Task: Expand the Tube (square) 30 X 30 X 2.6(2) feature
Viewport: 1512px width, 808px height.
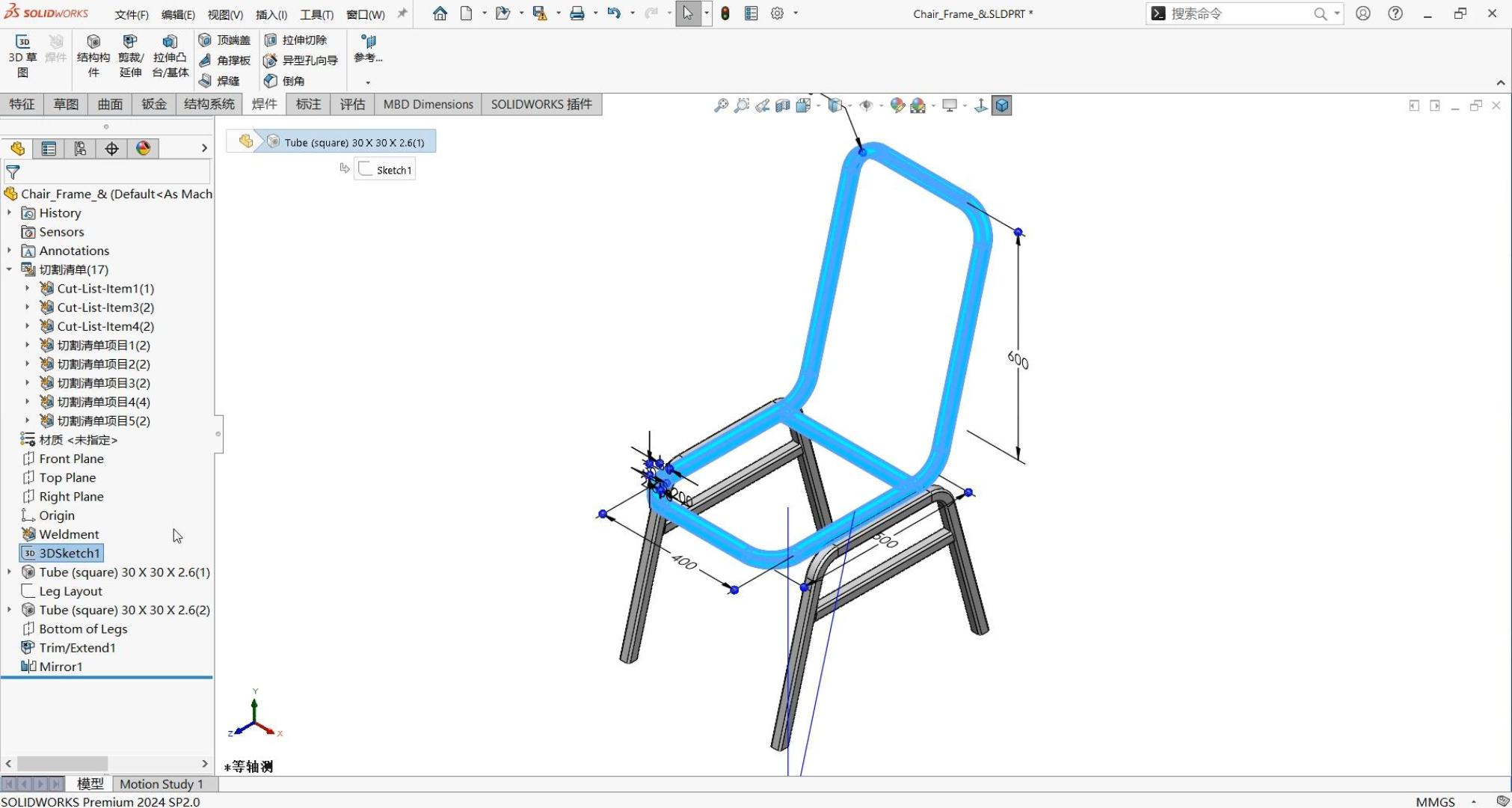Action: 10,610
